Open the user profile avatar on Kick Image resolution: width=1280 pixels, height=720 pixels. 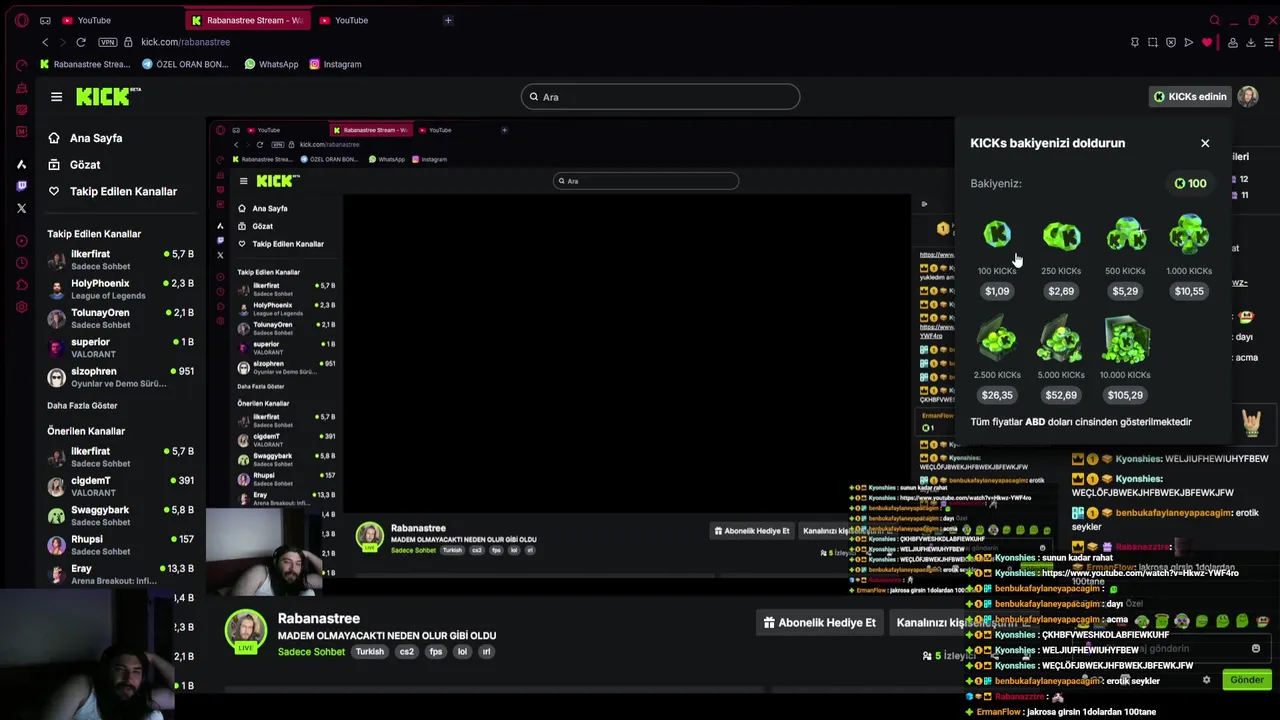tap(1248, 96)
